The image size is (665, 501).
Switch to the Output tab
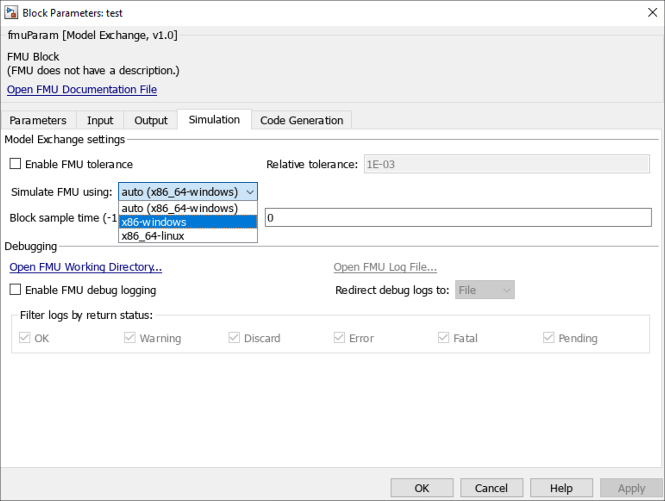[x=151, y=120]
